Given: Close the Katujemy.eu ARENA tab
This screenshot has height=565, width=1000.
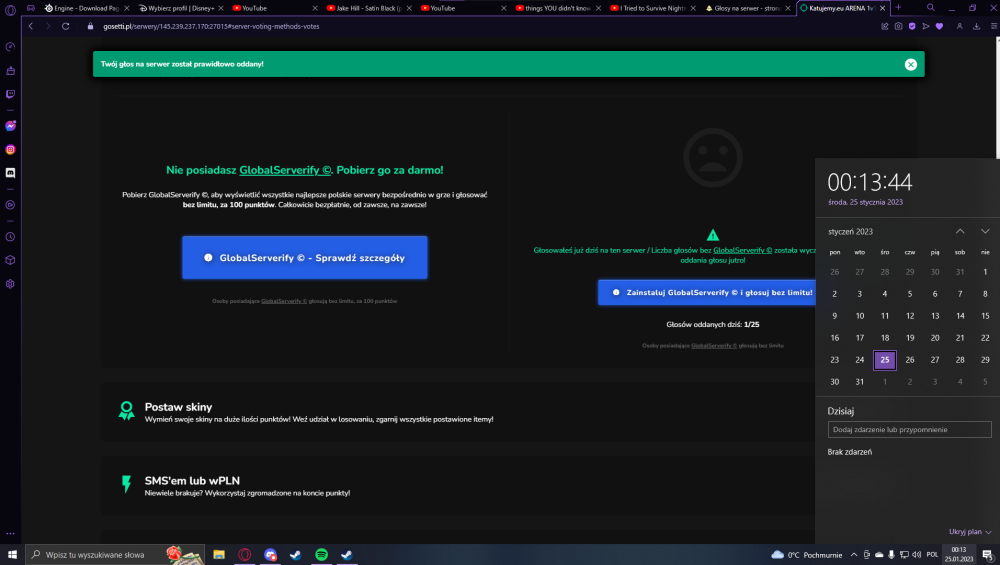Looking at the screenshot, I should coord(883,8).
